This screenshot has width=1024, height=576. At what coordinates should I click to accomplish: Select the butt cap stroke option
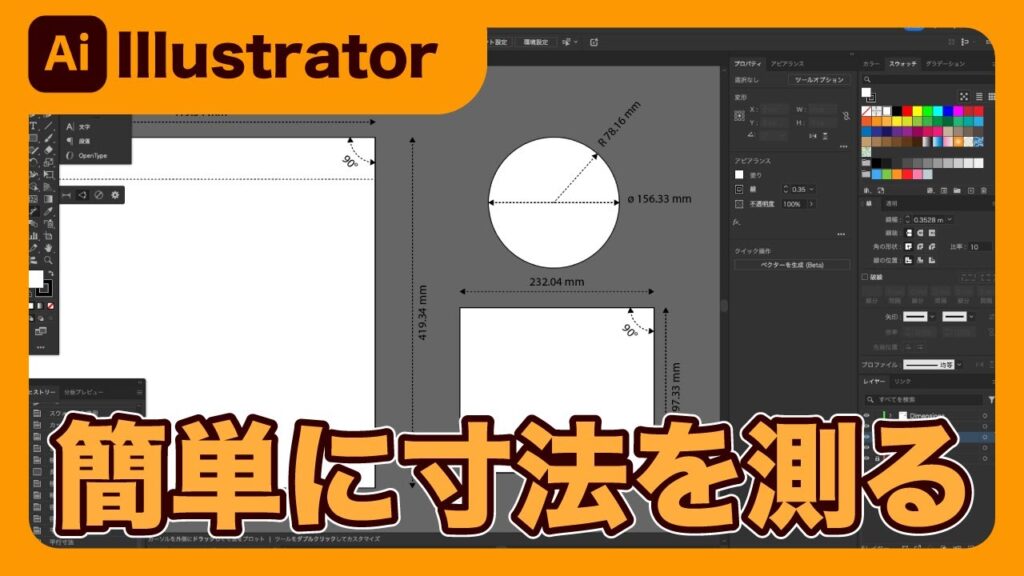point(908,233)
